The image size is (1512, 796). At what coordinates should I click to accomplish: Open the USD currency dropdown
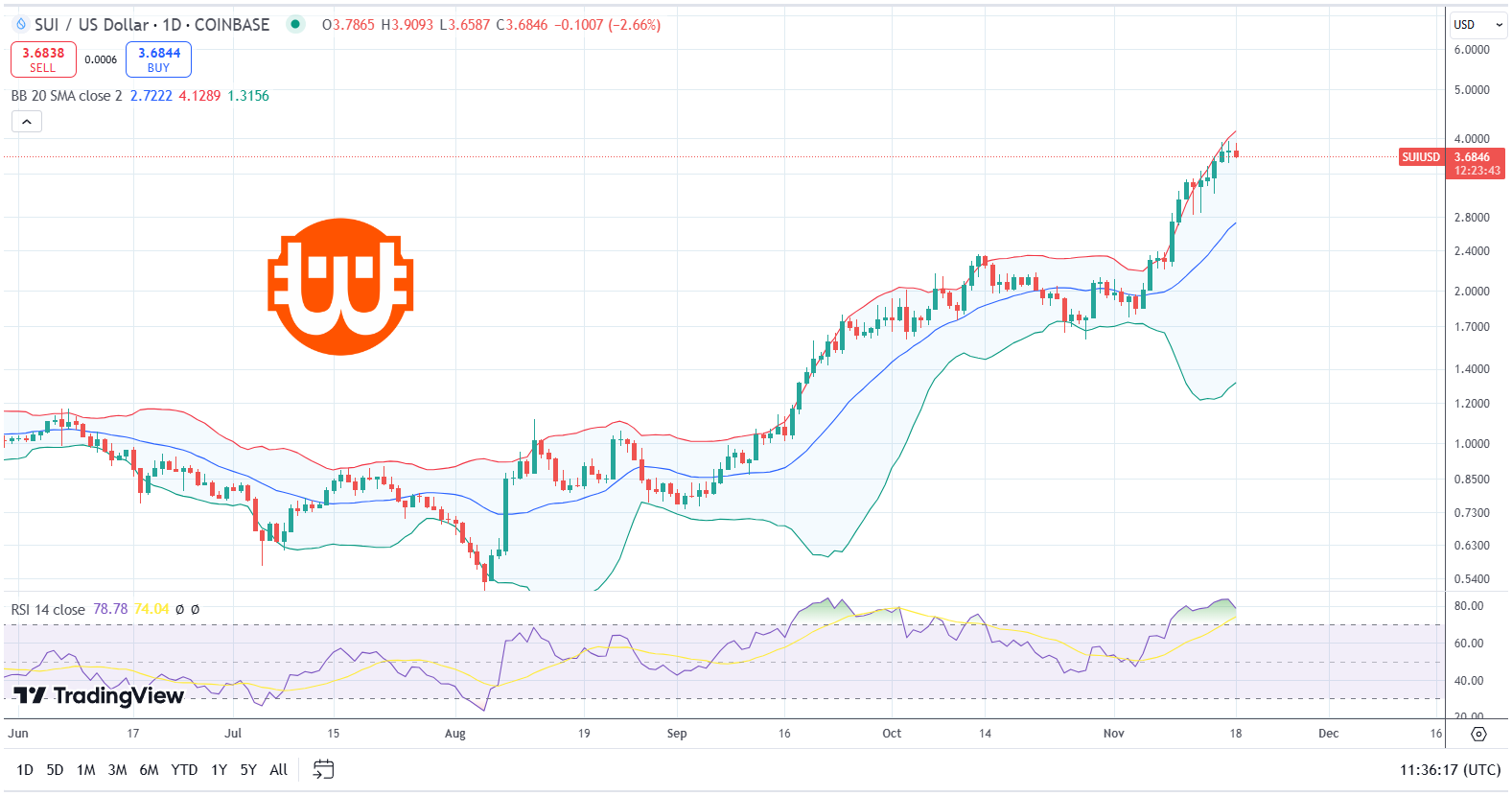coord(1478,25)
